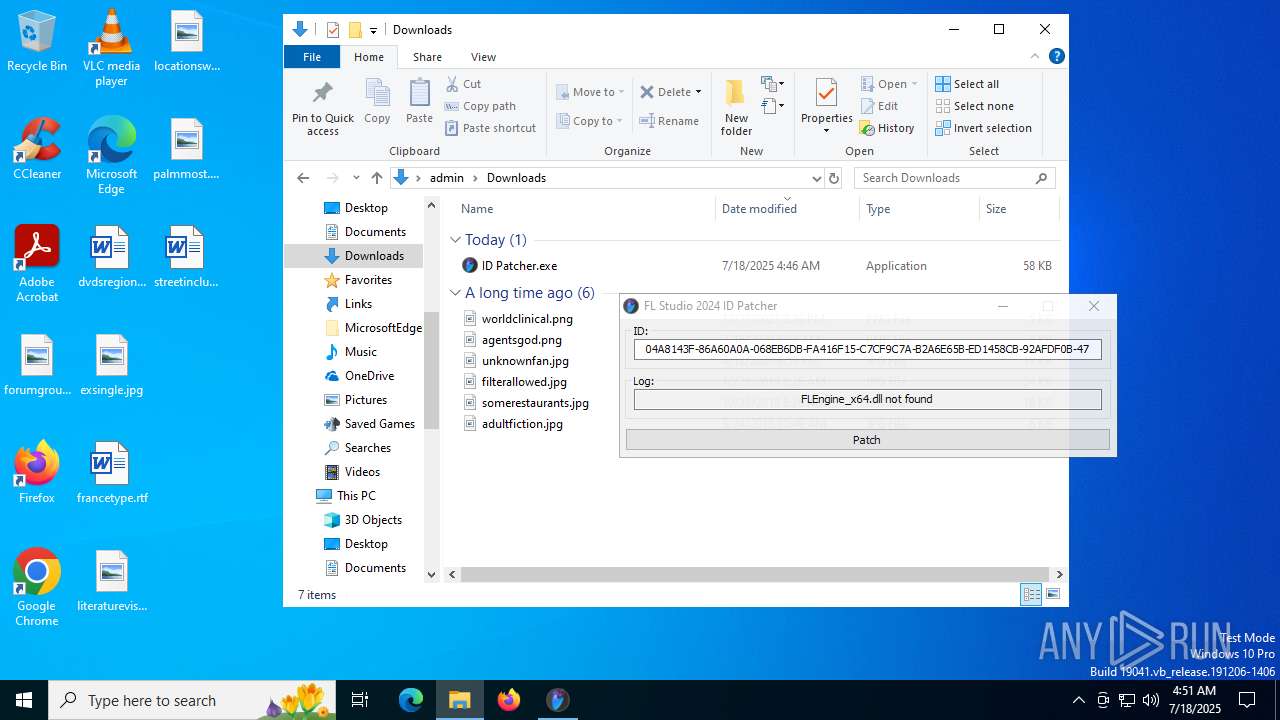The image size is (1280, 720).
Task: Click the horizontal scrollbar in file list
Action: [755, 575]
